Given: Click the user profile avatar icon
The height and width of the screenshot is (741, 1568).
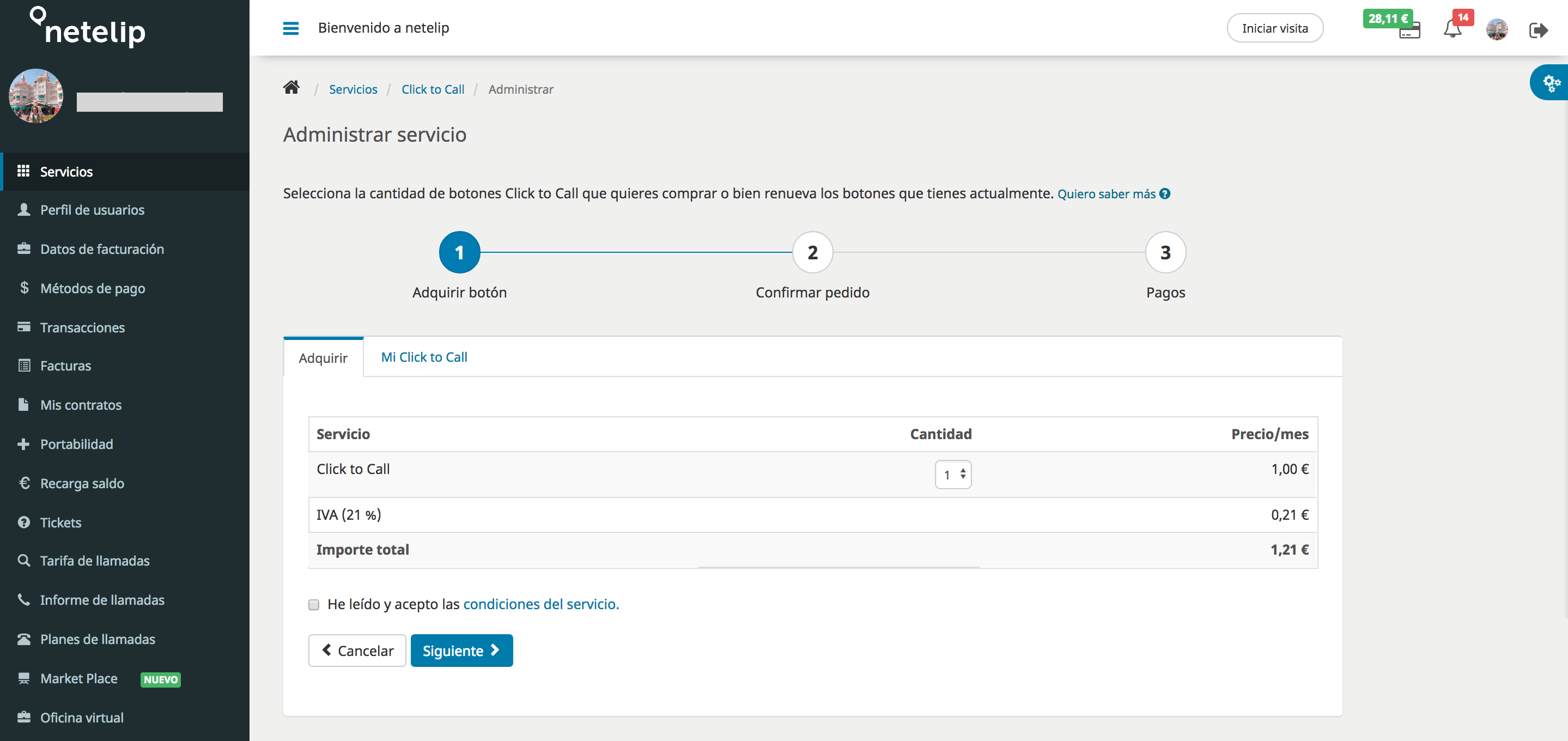Looking at the screenshot, I should 1497,28.
